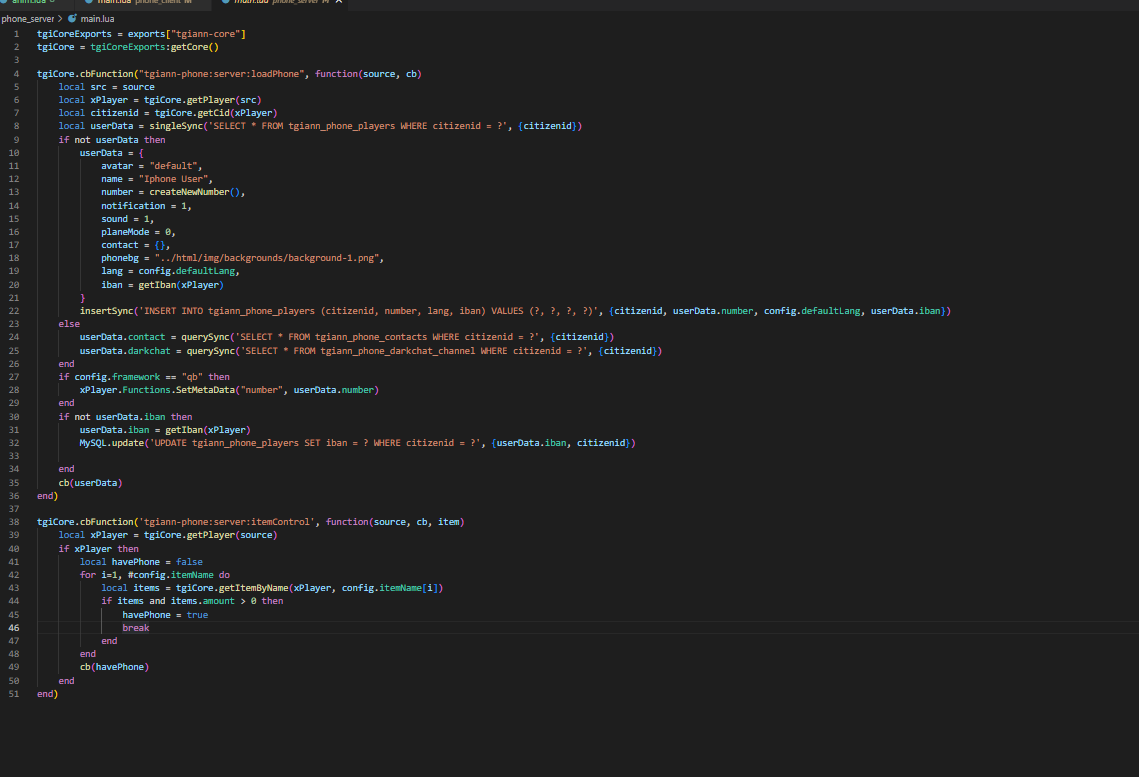The width and height of the screenshot is (1139, 777).
Task: Click 'planeMode = 0' line
Action: click(x=138, y=232)
